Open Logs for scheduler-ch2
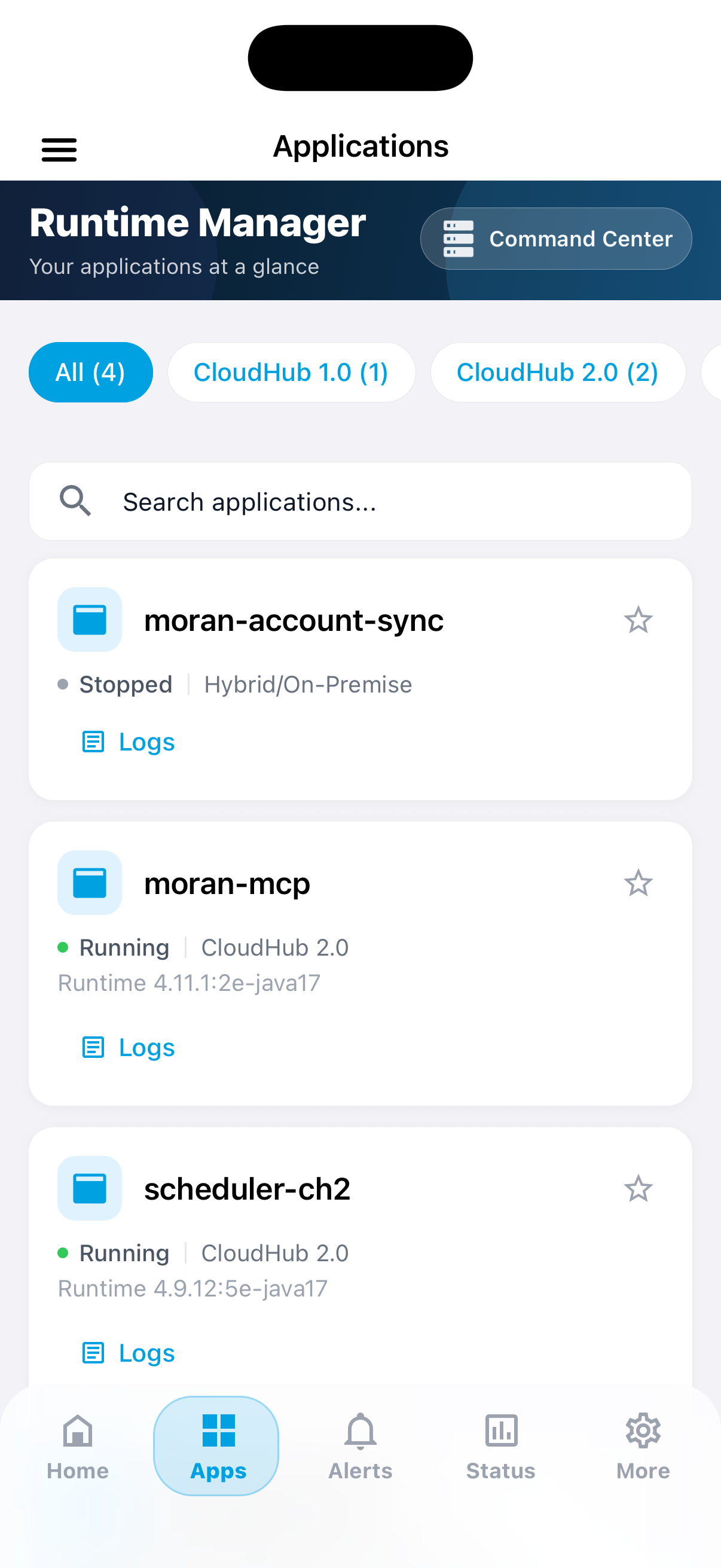The width and height of the screenshot is (721, 1568). coord(129,1353)
